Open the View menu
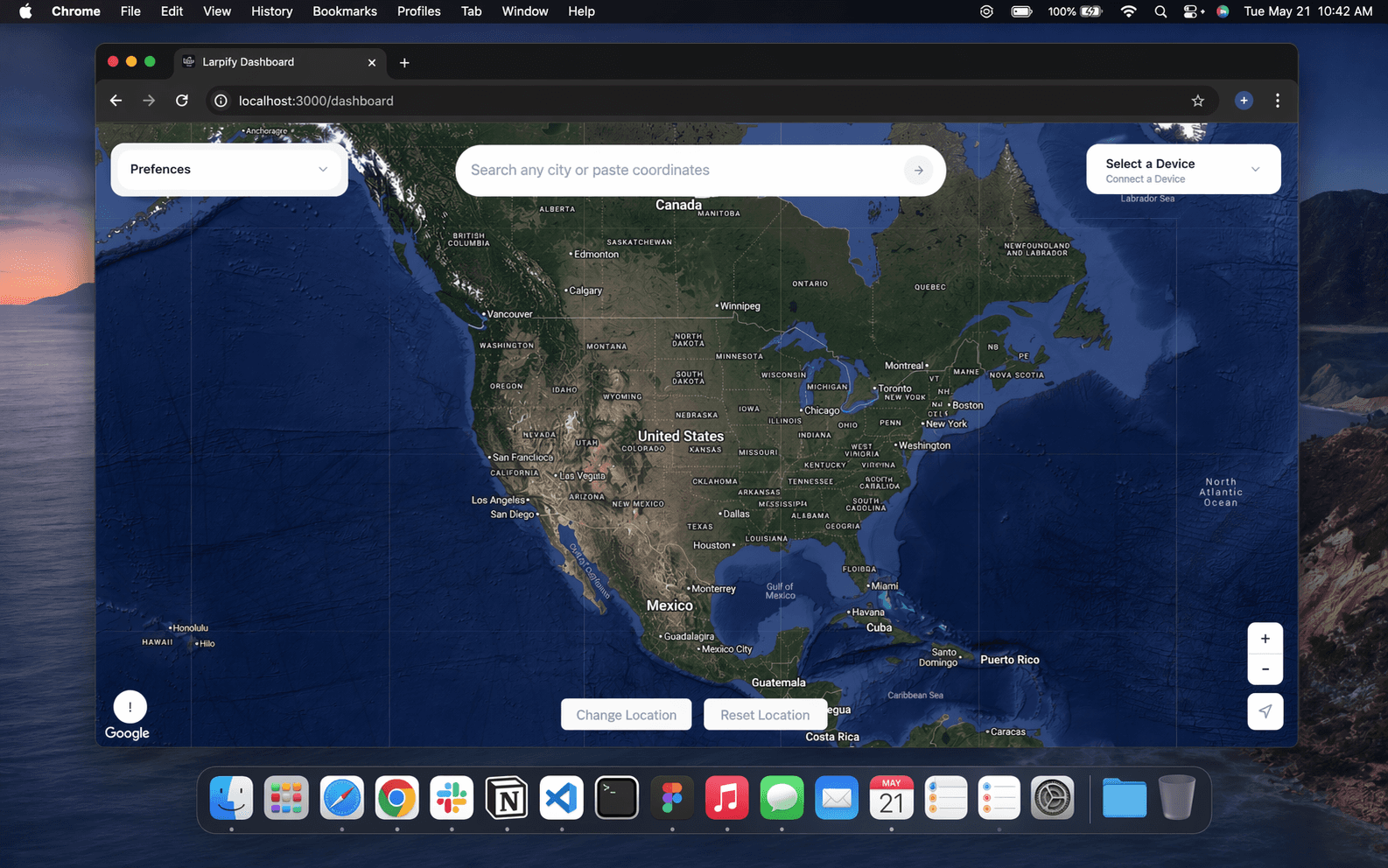This screenshot has height=868, width=1388. click(x=217, y=11)
